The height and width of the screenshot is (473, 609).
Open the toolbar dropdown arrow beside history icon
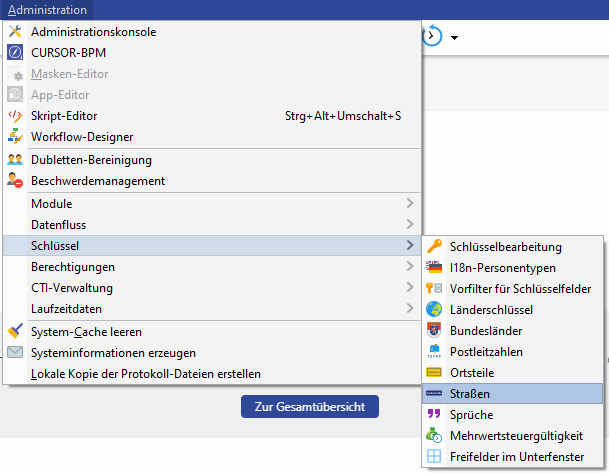[x=455, y=38]
